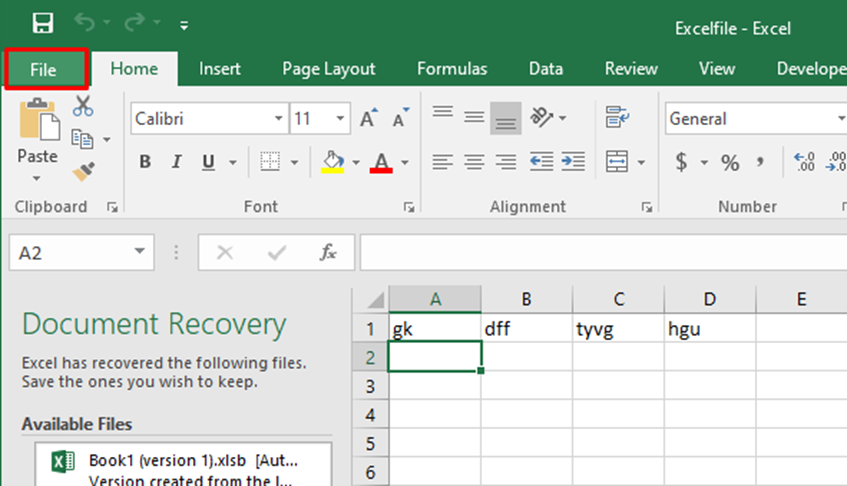This screenshot has height=486, width=847.
Task: Click the Insert Function fx icon
Action: 328,252
